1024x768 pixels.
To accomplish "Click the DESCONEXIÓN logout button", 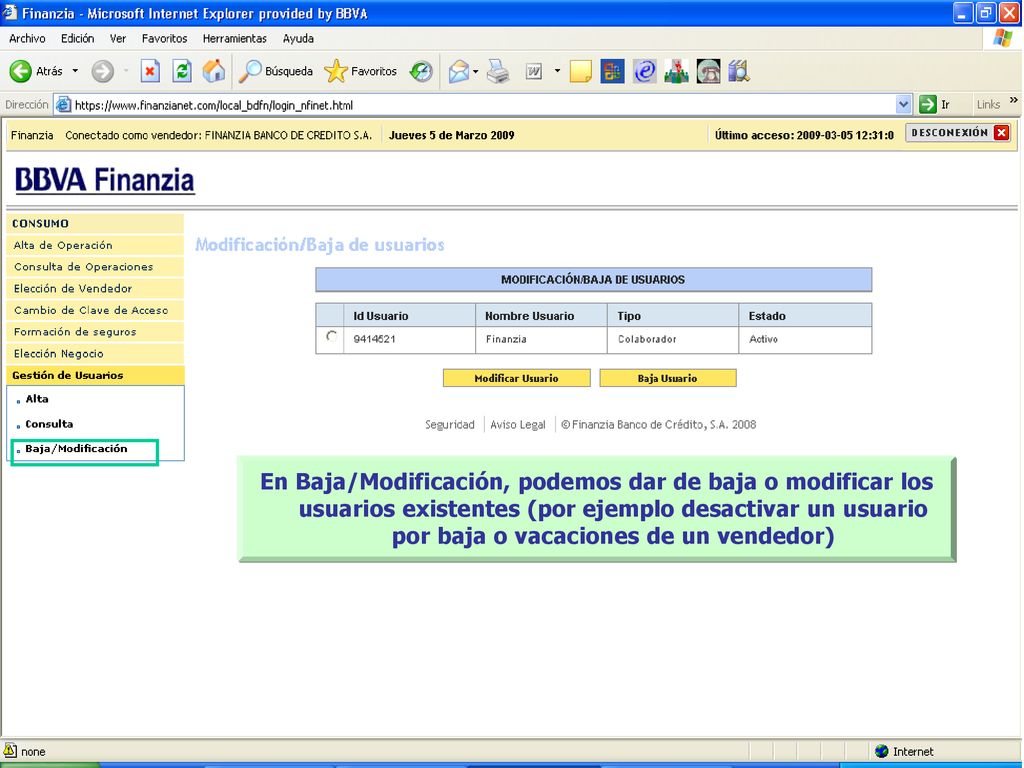I will click(x=958, y=133).
